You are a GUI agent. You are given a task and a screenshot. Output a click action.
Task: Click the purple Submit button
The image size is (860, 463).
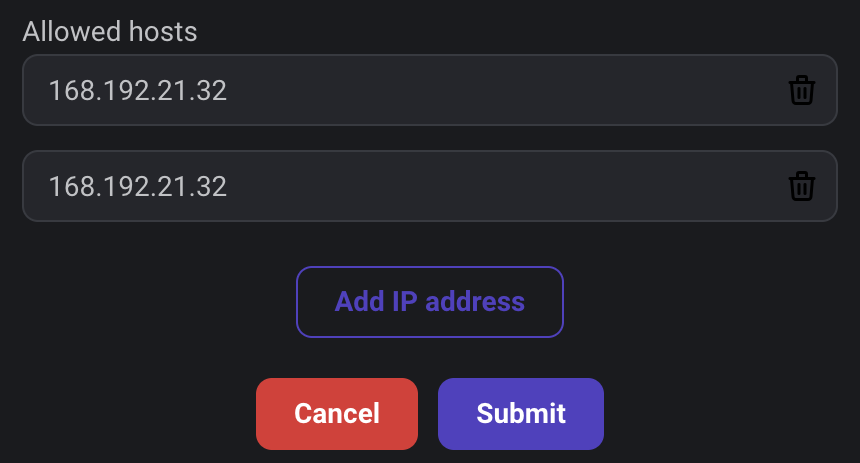point(520,414)
